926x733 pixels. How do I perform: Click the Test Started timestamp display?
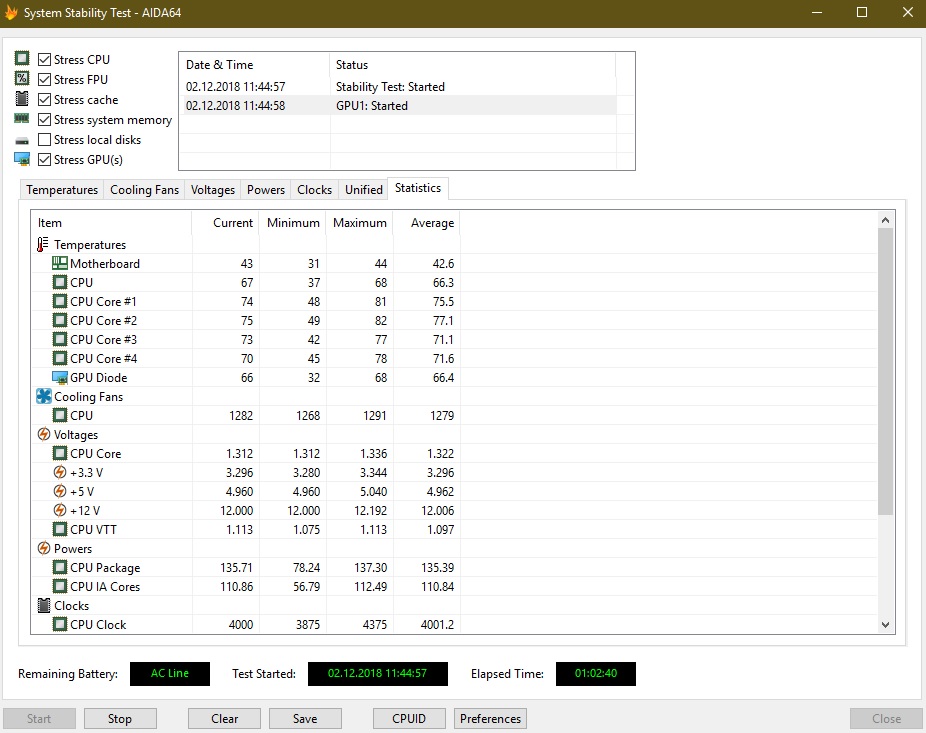coord(377,673)
